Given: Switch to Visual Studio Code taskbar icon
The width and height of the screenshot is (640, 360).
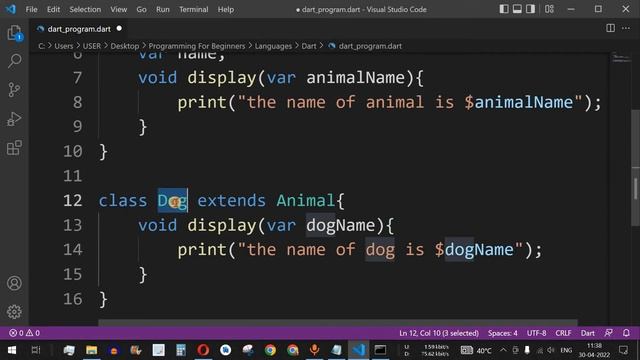Looking at the screenshot, I should 359,350.
